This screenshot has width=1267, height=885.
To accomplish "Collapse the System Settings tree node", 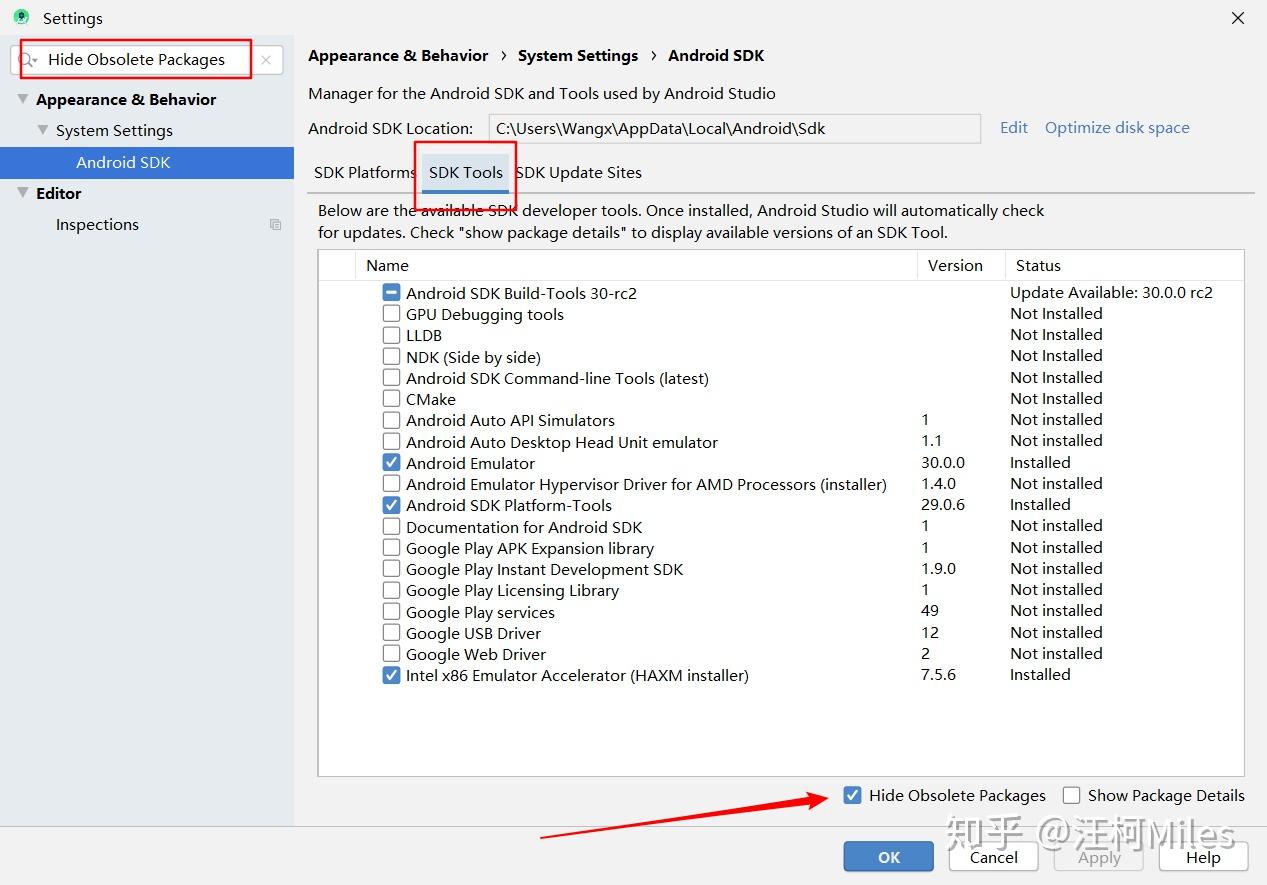I will 43,130.
